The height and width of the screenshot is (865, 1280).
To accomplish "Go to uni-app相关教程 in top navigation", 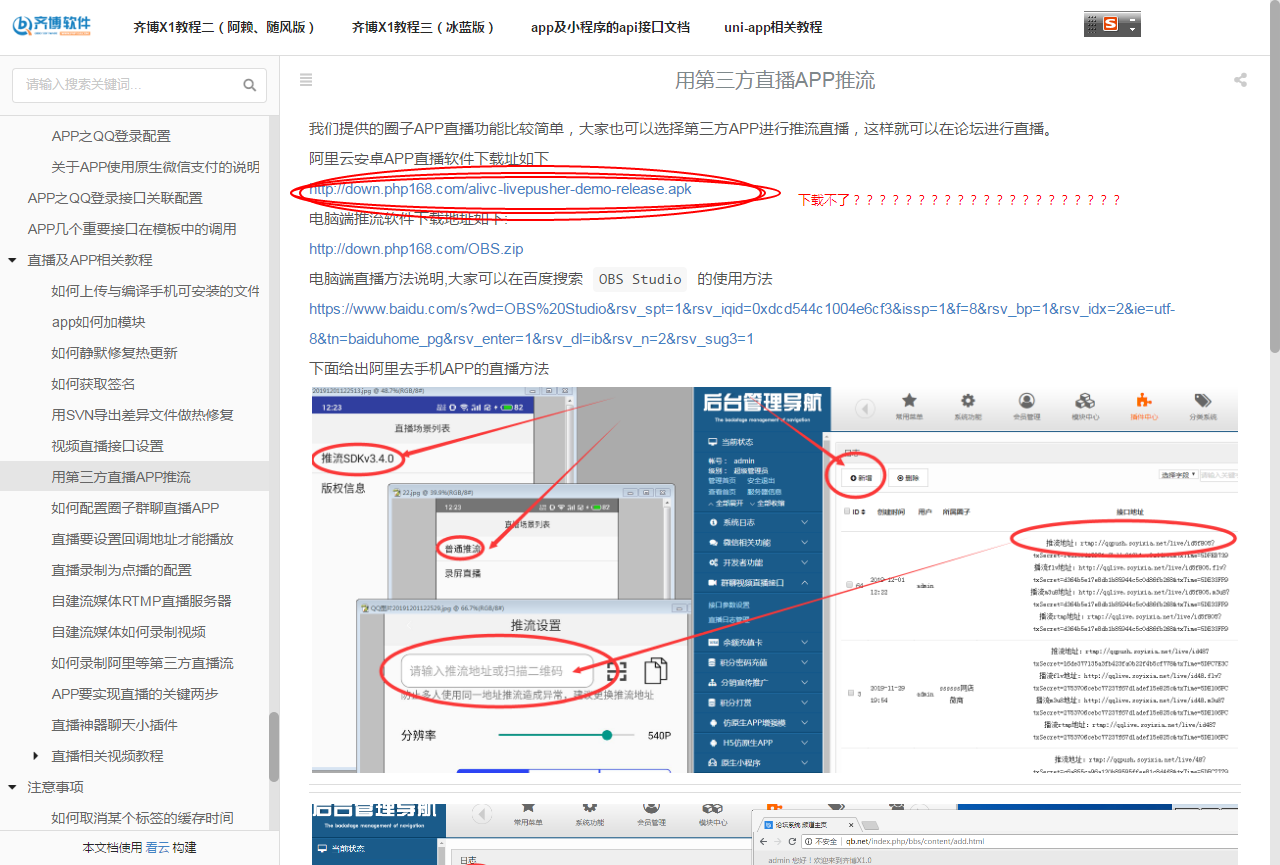I will pyautogui.click(x=773, y=28).
